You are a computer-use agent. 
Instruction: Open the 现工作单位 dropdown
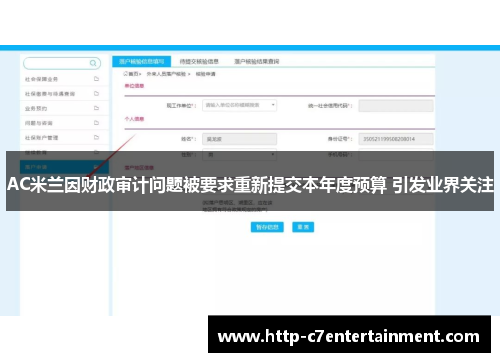(239, 105)
